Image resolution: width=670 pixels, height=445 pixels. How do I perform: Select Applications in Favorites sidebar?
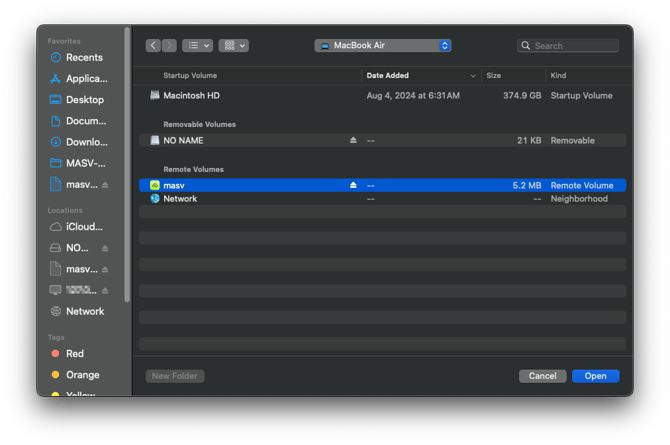point(79,79)
